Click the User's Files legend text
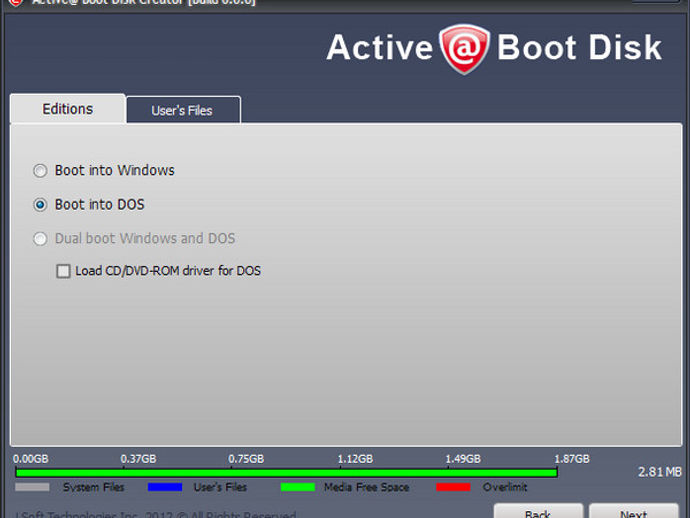Image resolution: width=690 pixels, height=518 pixels. pos(220,487)
